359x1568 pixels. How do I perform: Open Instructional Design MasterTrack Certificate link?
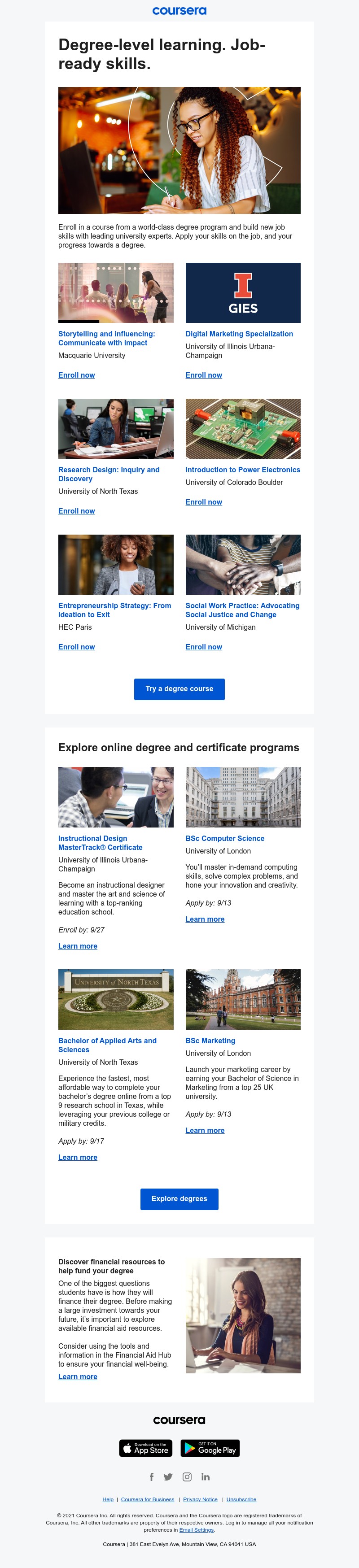point(101,843)
